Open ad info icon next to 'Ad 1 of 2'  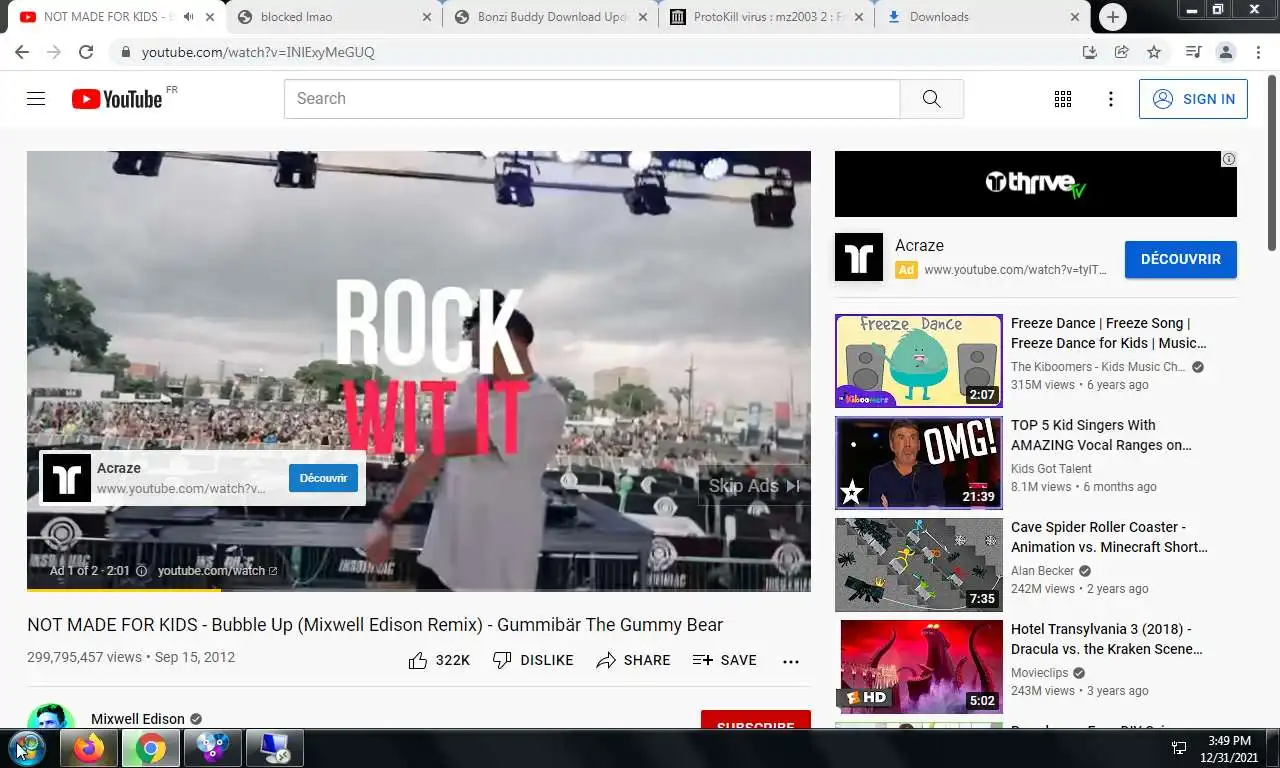141,571
